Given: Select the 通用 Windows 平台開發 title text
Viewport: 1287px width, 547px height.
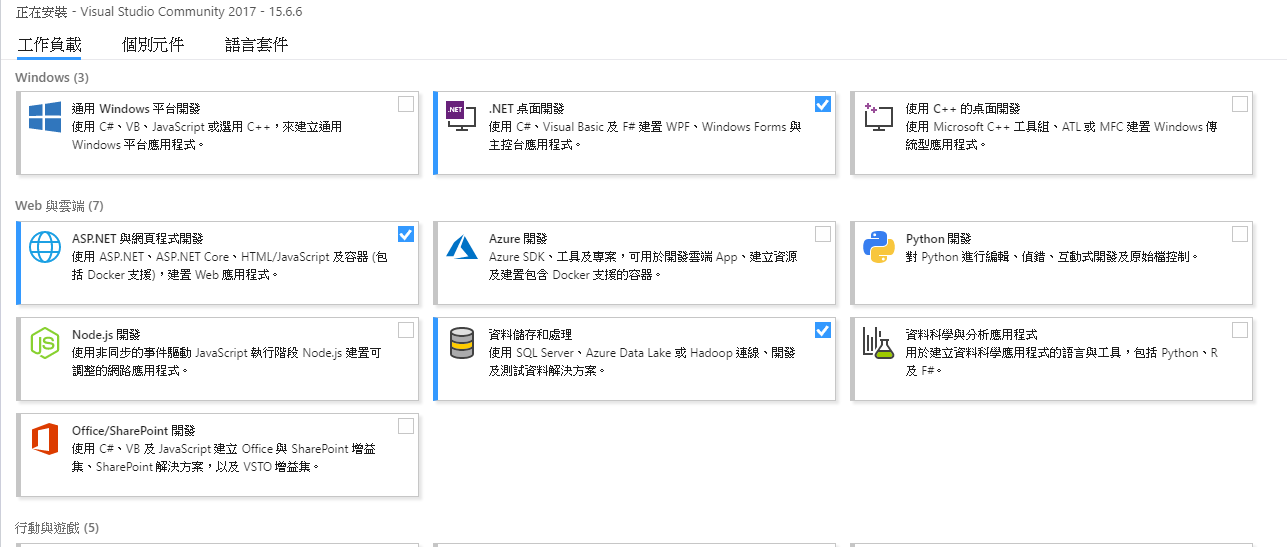Looking at the screenshot, I should click(x=136, y=109).
